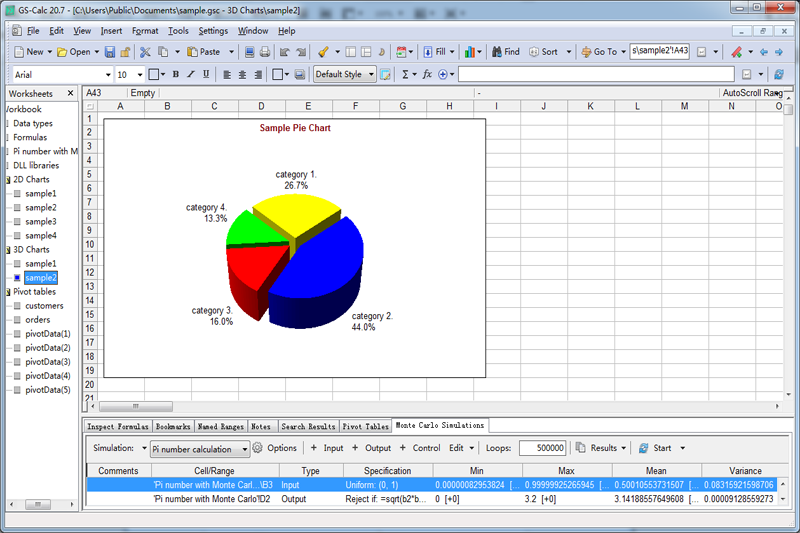Switch to Named Ranges tab
The height and width of the screenshot is (533, 800).
[x=220, y=426]
